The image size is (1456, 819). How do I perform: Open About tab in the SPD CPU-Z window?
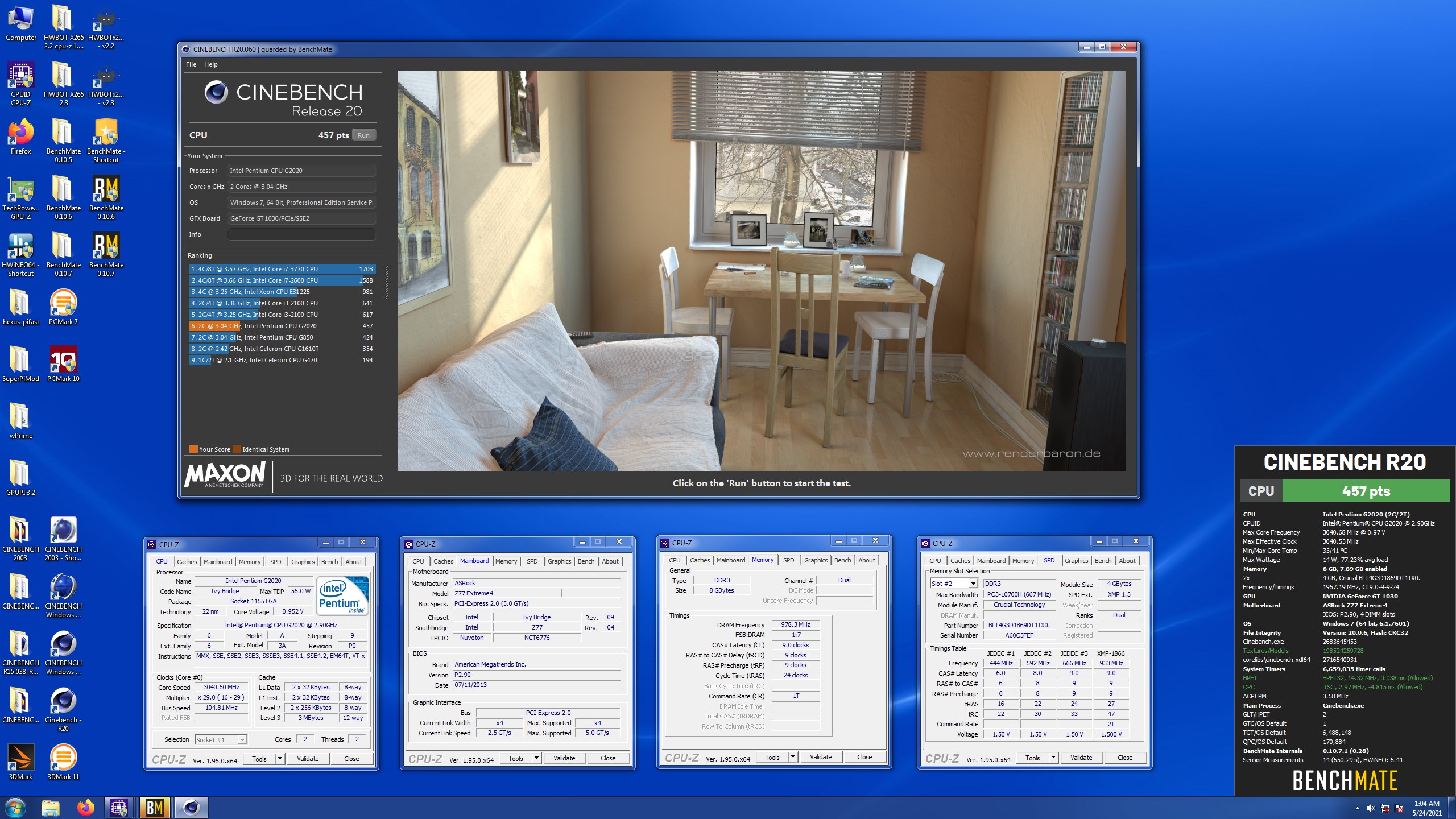pyautogui.click(x=1127, y=561)
